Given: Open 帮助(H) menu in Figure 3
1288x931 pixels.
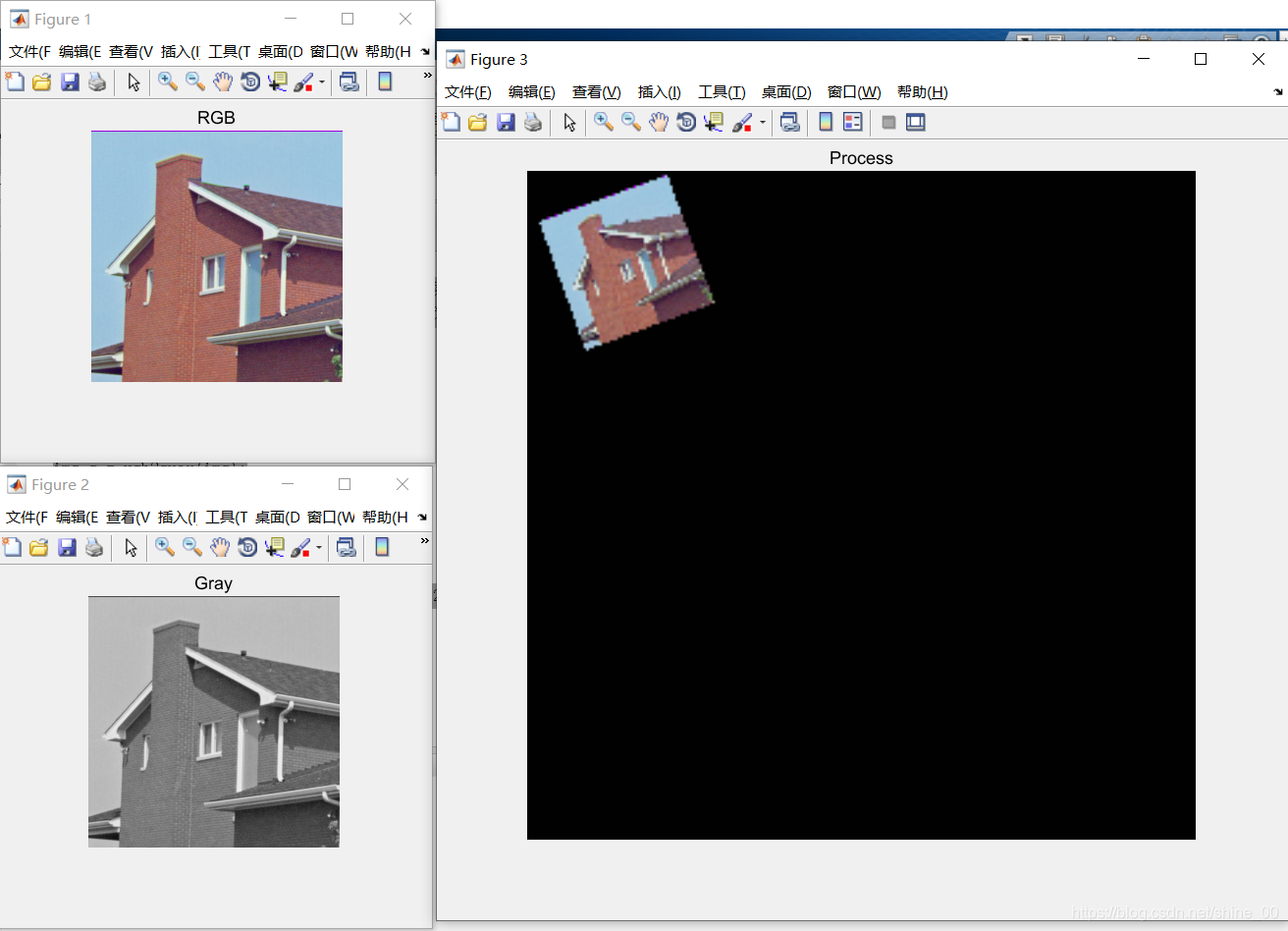Looking at the screenshot, I should [923, 92].
